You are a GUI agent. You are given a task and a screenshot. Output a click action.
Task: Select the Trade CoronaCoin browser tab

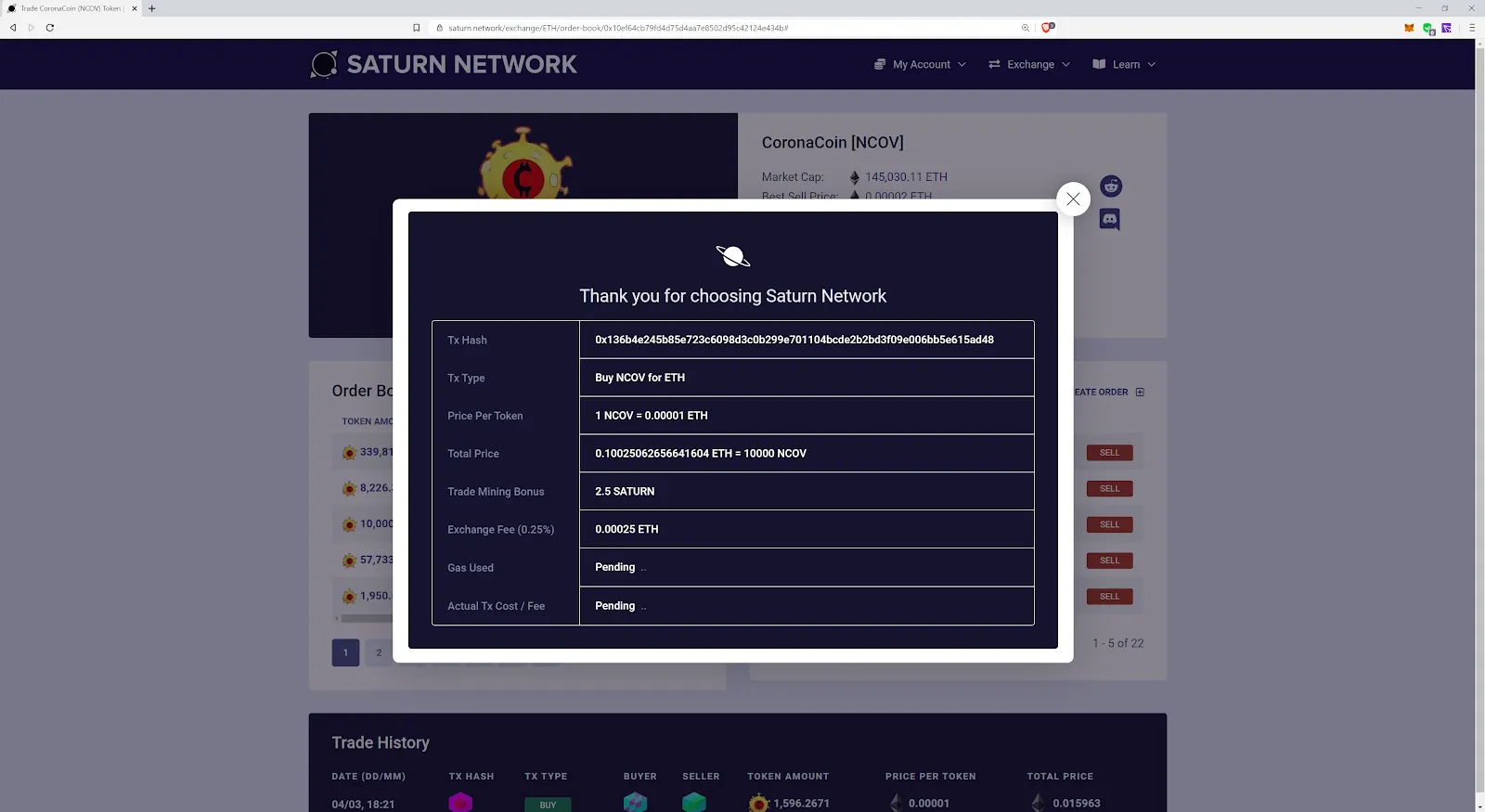click(x=71, y=8)
